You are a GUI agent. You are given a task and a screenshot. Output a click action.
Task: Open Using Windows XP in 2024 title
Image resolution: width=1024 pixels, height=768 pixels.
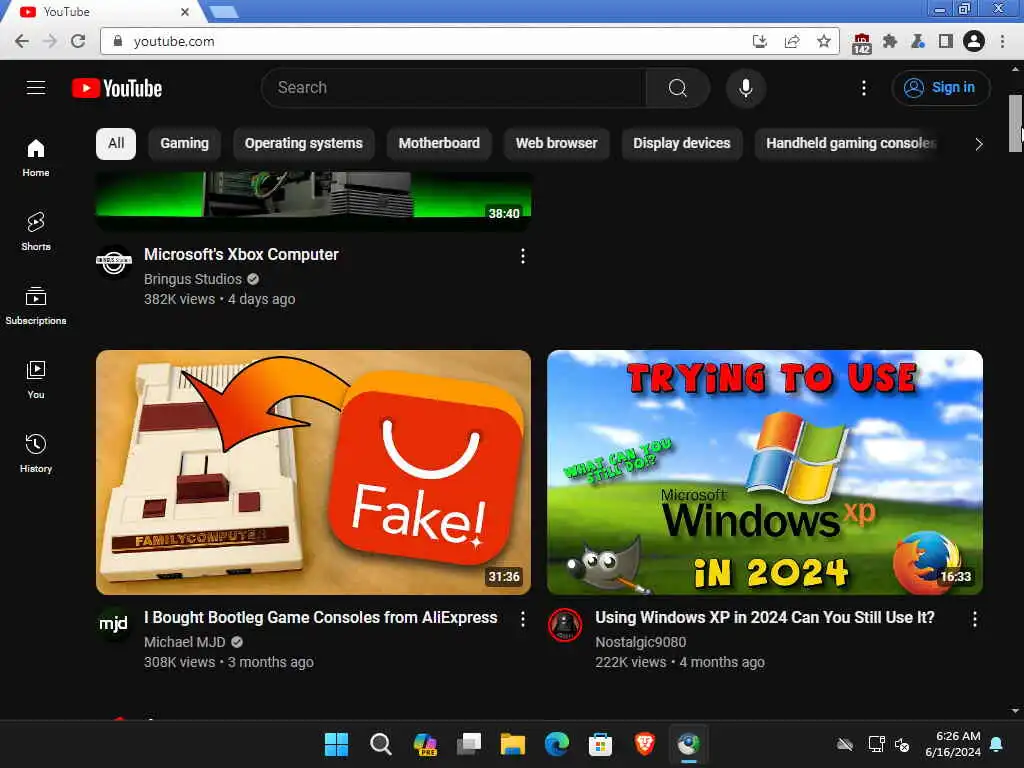pos(765,618)
